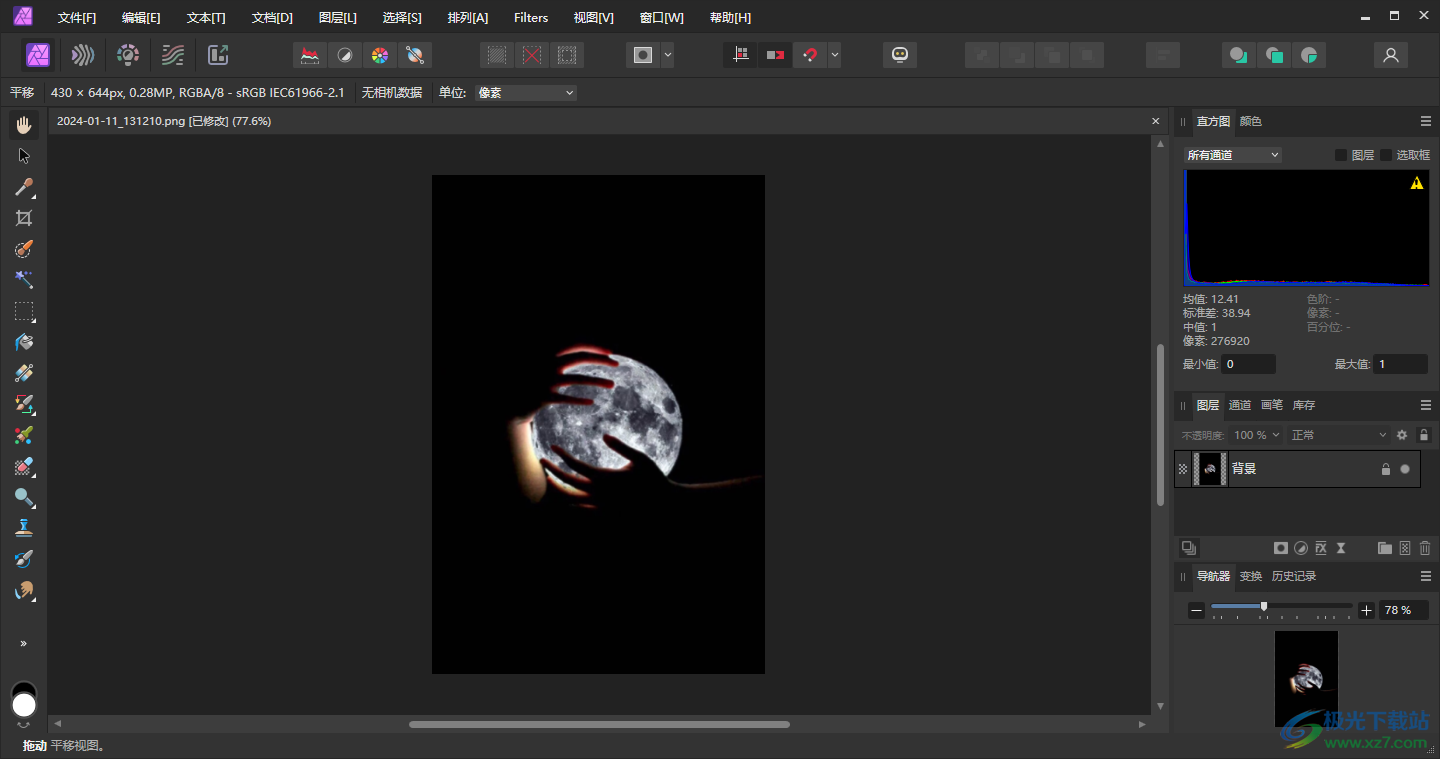The image size is (1440, 759).
Task: Select the Crop tool in the left toolbar
Action: 24,218
